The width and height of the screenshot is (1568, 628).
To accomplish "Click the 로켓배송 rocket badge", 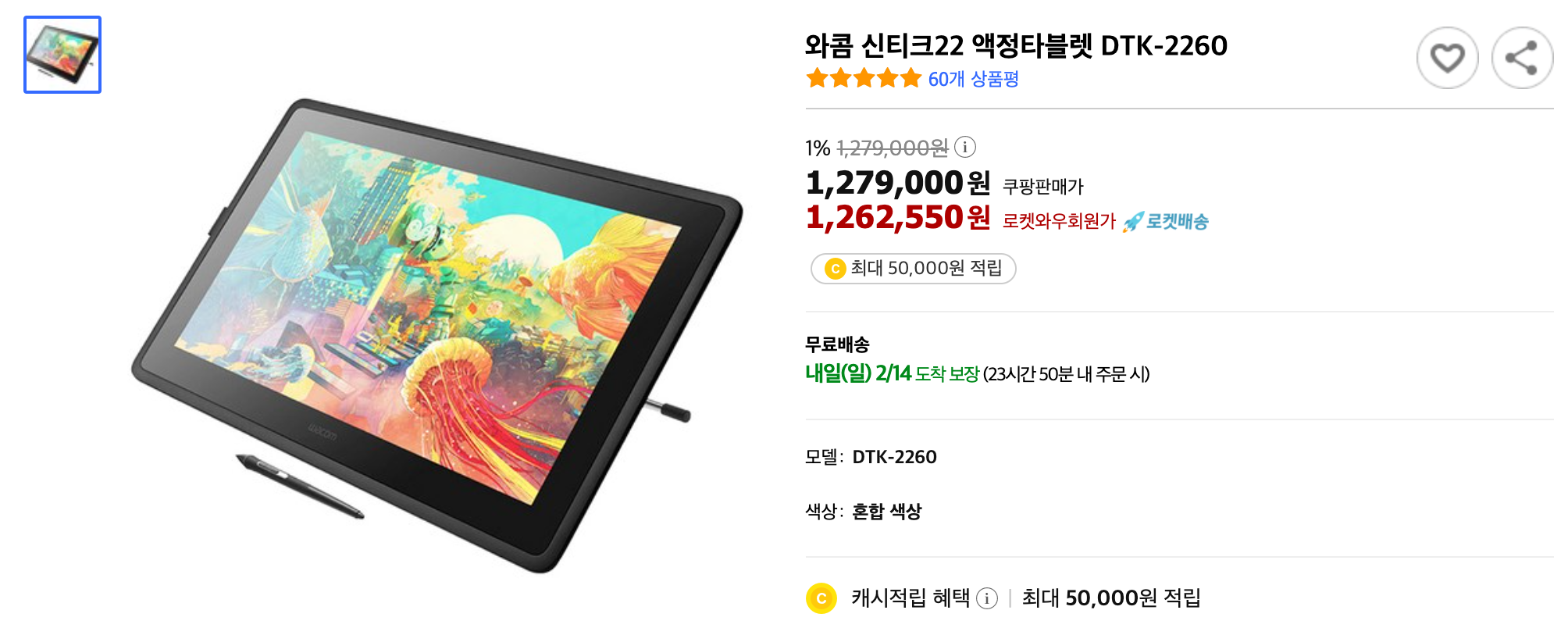I will pos(1165,222).
